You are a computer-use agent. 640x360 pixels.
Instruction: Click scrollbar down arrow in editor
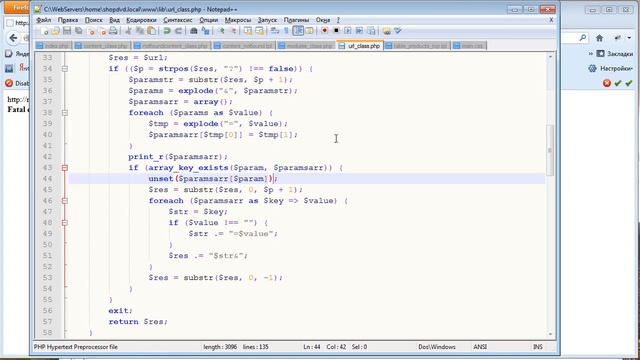coord(550,334)
